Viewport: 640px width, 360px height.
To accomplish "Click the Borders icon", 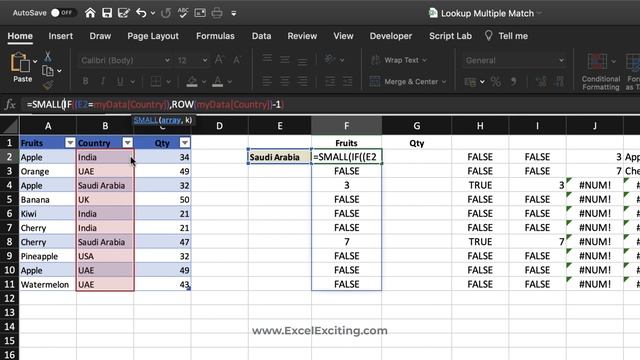I will (x=156, y=81).
